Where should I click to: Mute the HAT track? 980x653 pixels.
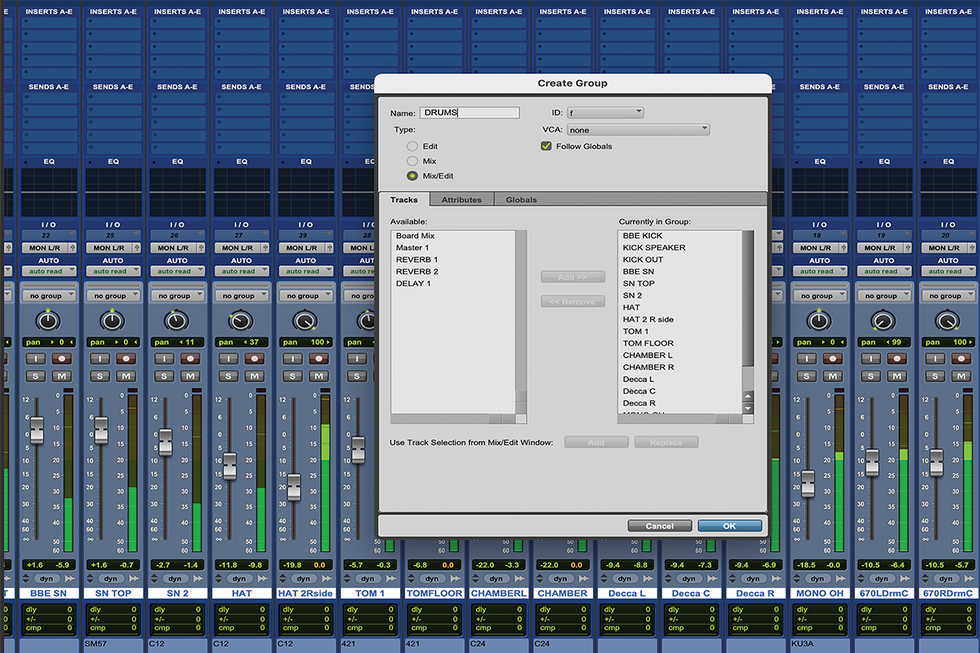(255, 376)
